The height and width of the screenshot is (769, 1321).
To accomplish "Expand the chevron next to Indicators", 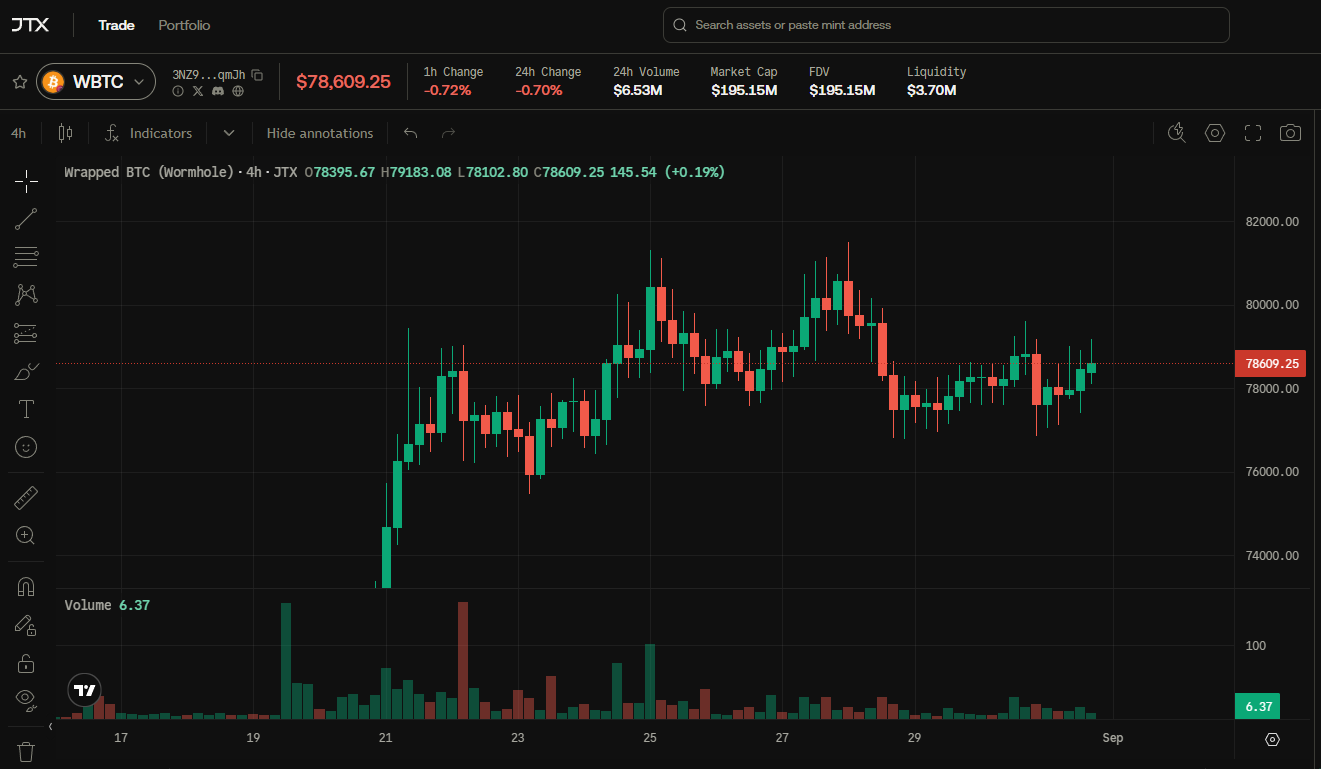I will coord(229,133).
